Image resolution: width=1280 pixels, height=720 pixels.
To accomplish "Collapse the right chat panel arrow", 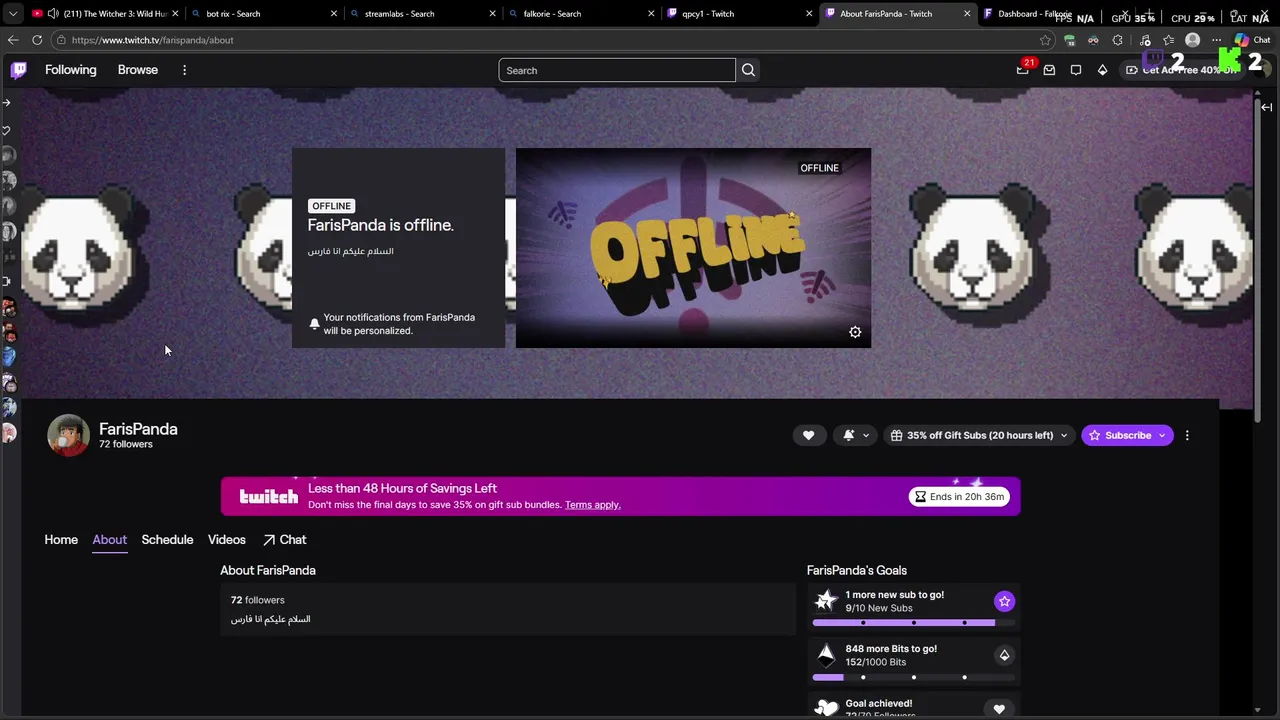I will [1266, 107].
